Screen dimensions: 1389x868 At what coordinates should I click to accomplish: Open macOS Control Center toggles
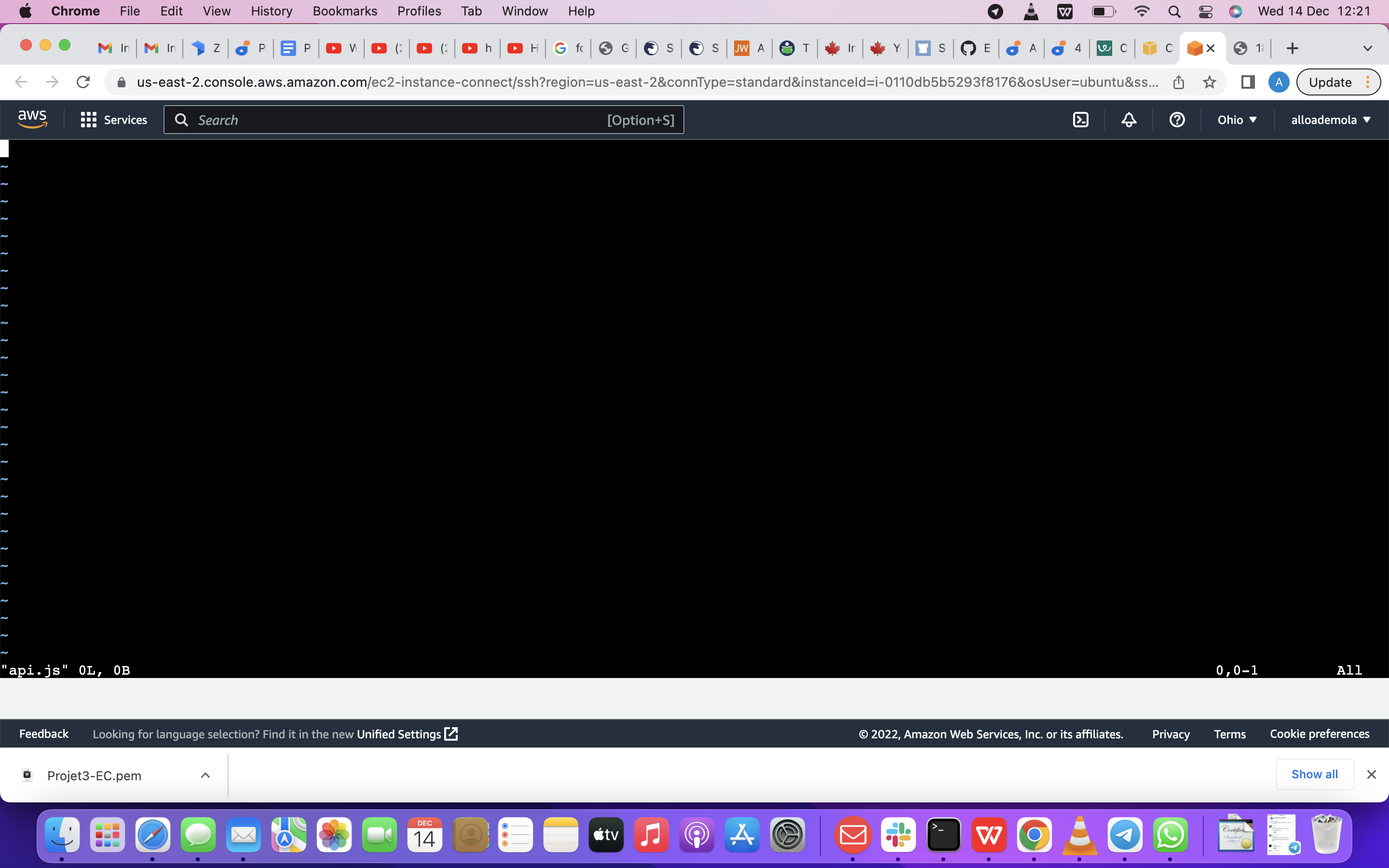[1205, 12]
